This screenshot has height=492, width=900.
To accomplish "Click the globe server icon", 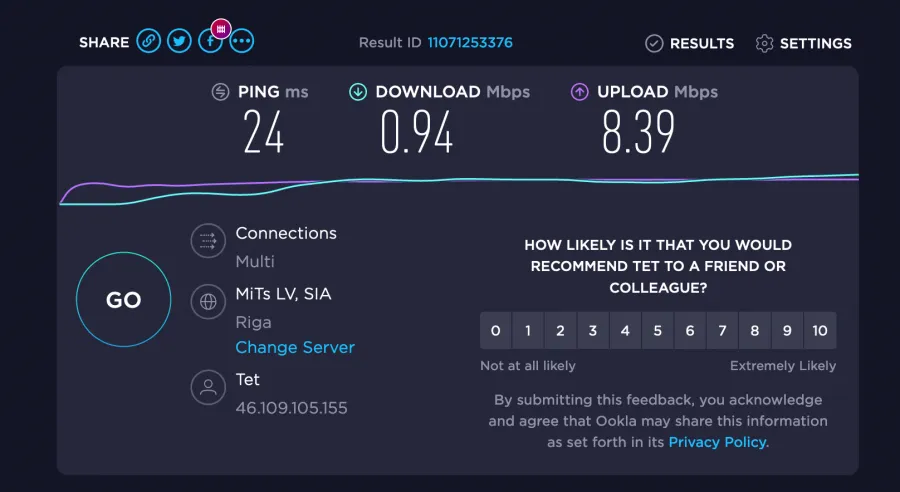I will (x=208, y=301).
